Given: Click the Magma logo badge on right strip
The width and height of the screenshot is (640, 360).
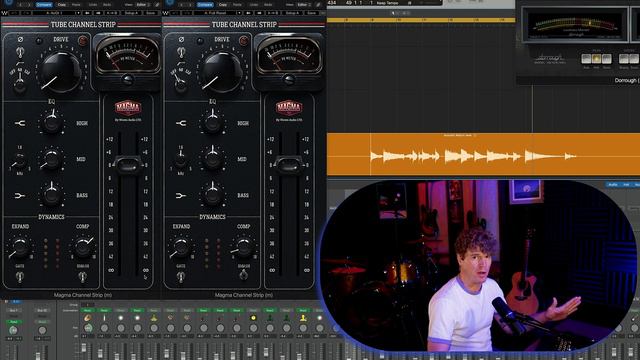Looking at the screenshot, I should coord(289,108).
